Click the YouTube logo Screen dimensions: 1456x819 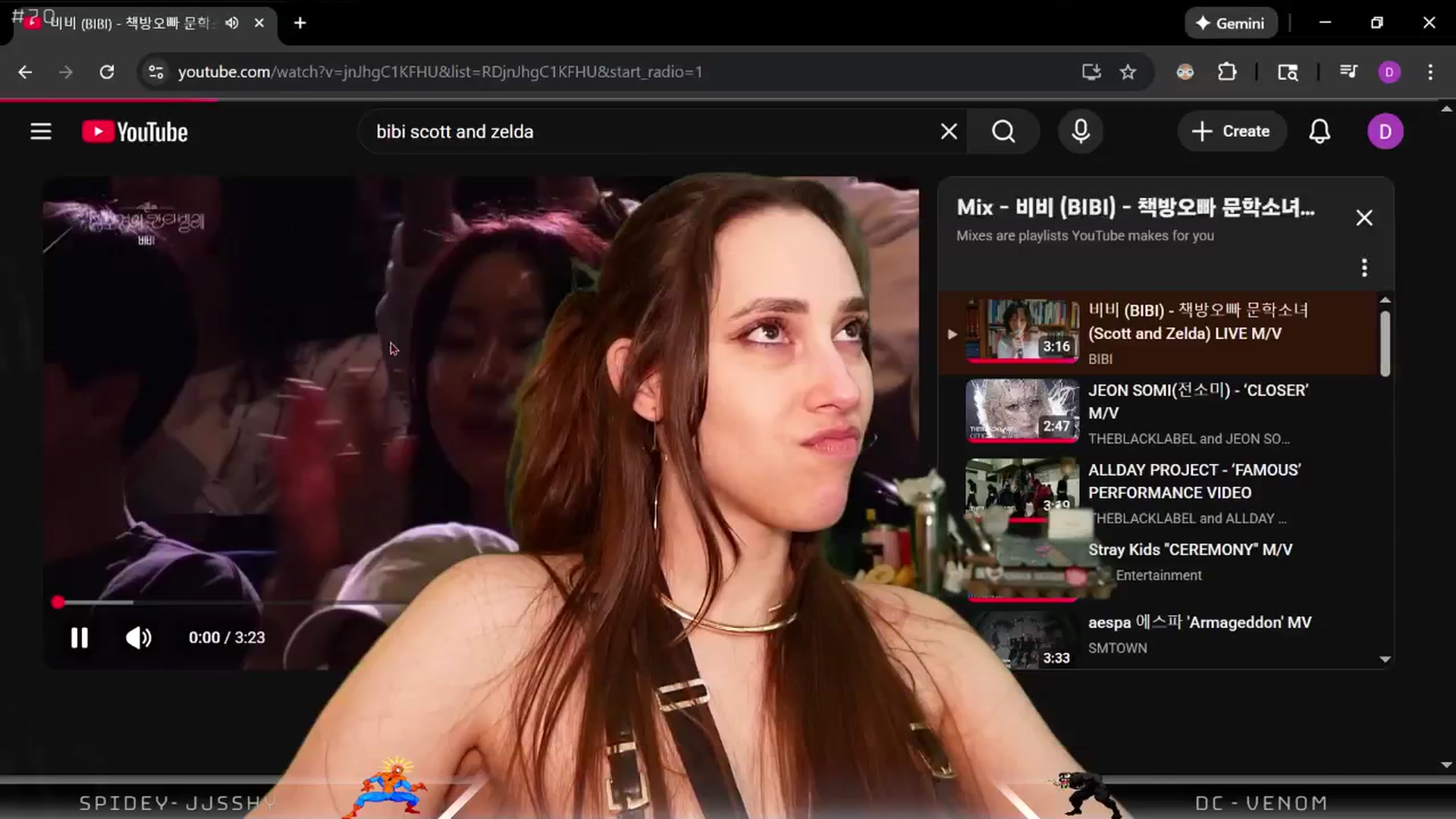point(135,132)
